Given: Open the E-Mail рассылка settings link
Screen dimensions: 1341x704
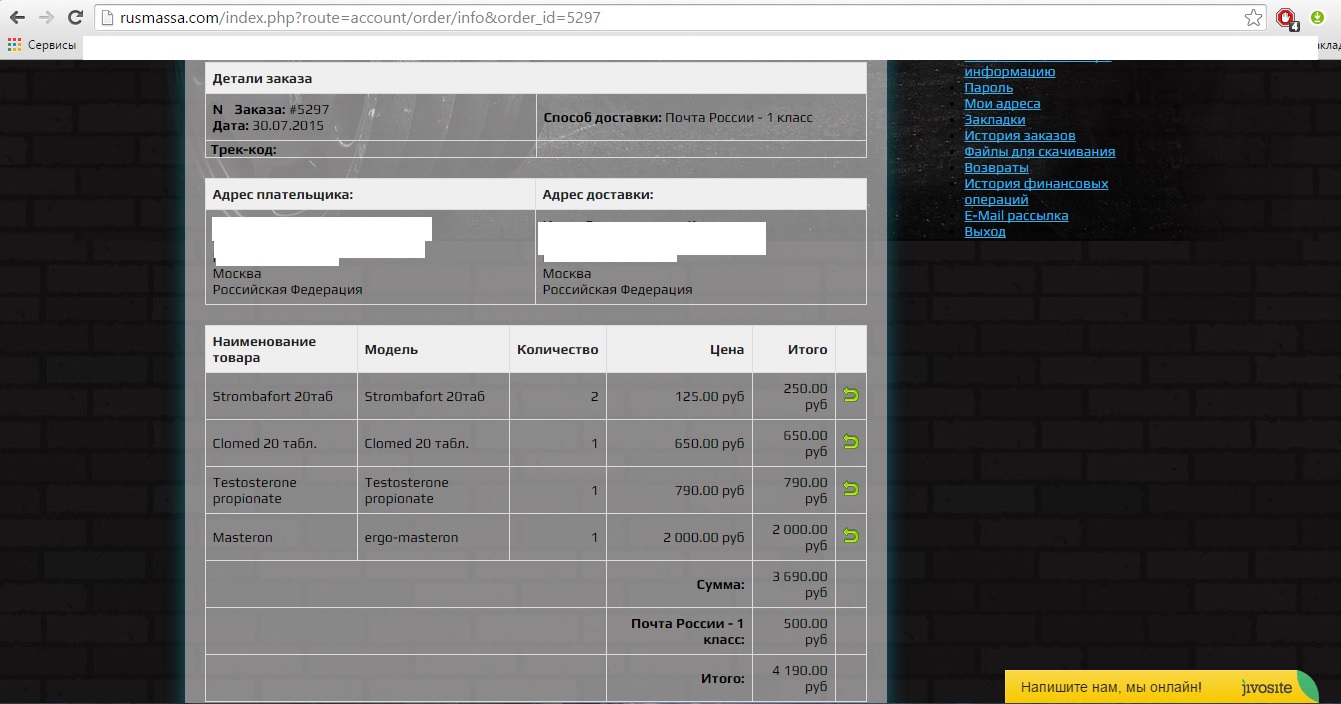Looking at the screenshot, I should click(x=1016, y=216).
